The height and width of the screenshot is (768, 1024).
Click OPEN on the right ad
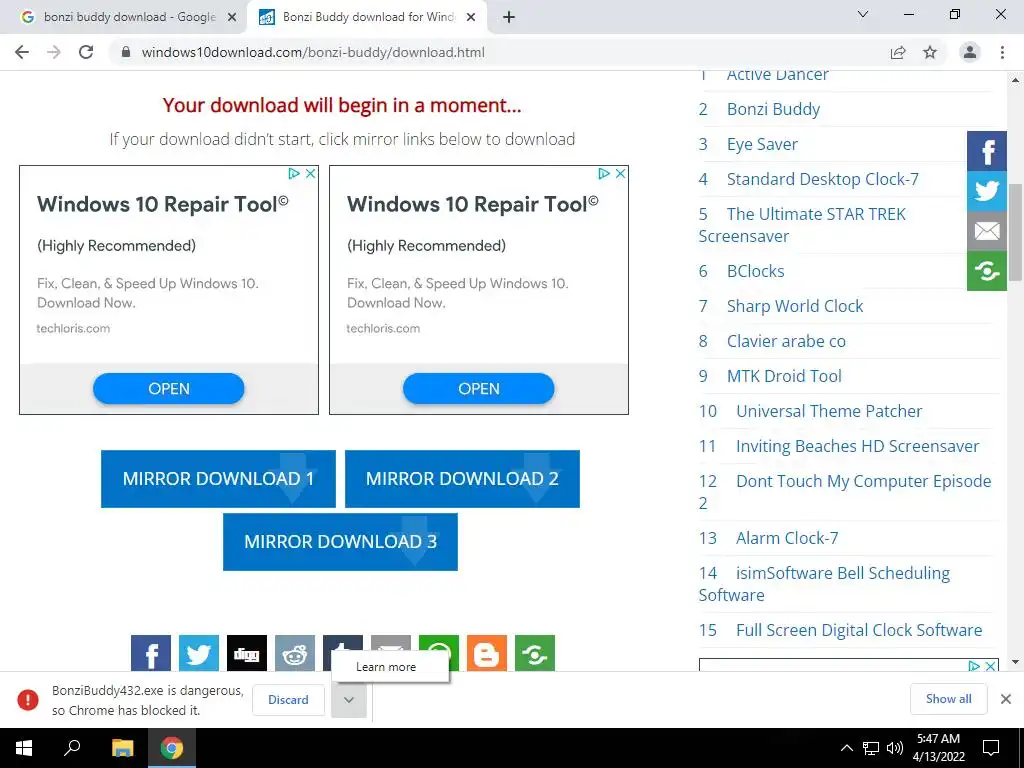(x=479, y=389)
